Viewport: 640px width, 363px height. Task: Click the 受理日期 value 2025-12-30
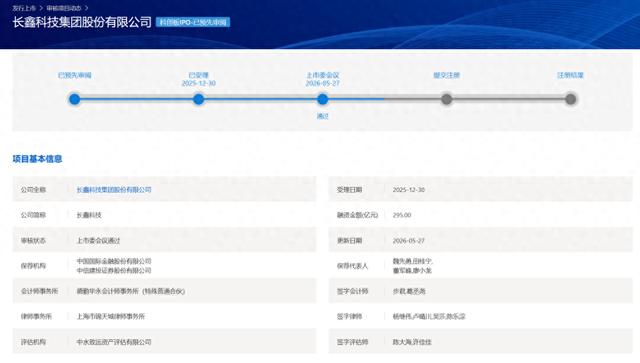[x=409, y=190]
